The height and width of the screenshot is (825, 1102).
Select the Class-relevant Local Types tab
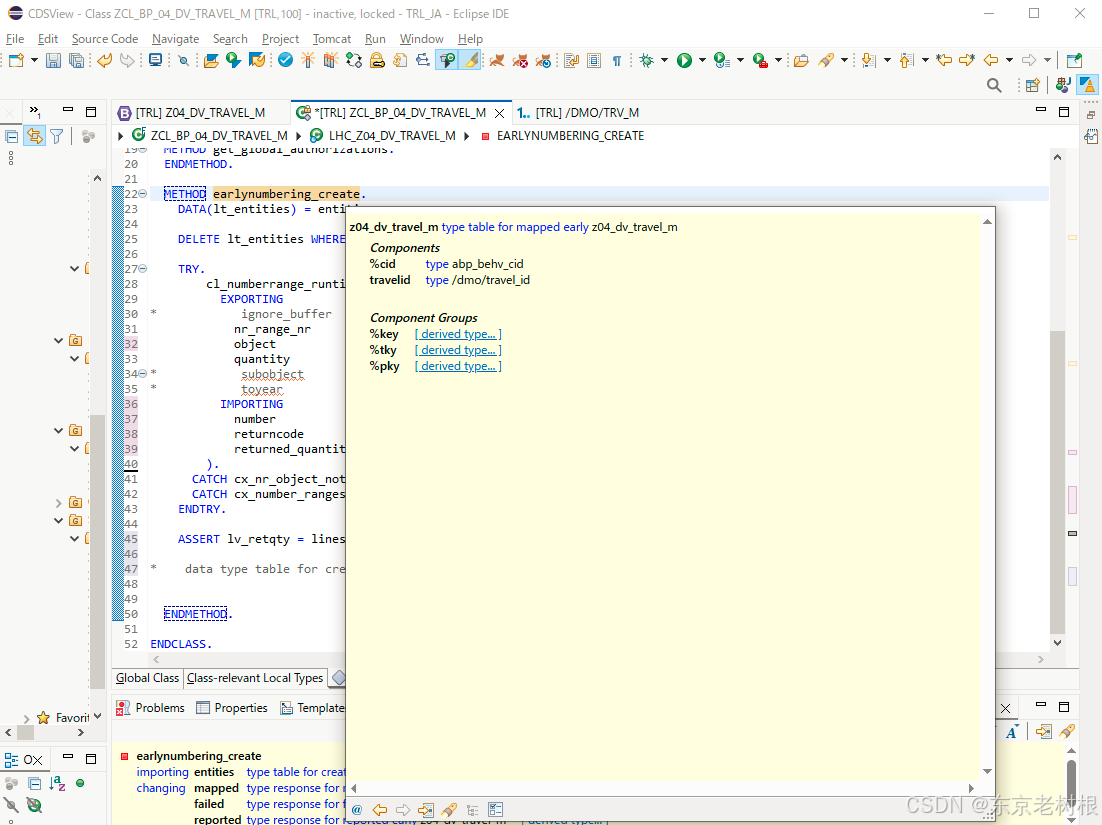click(x=255, y=678)
